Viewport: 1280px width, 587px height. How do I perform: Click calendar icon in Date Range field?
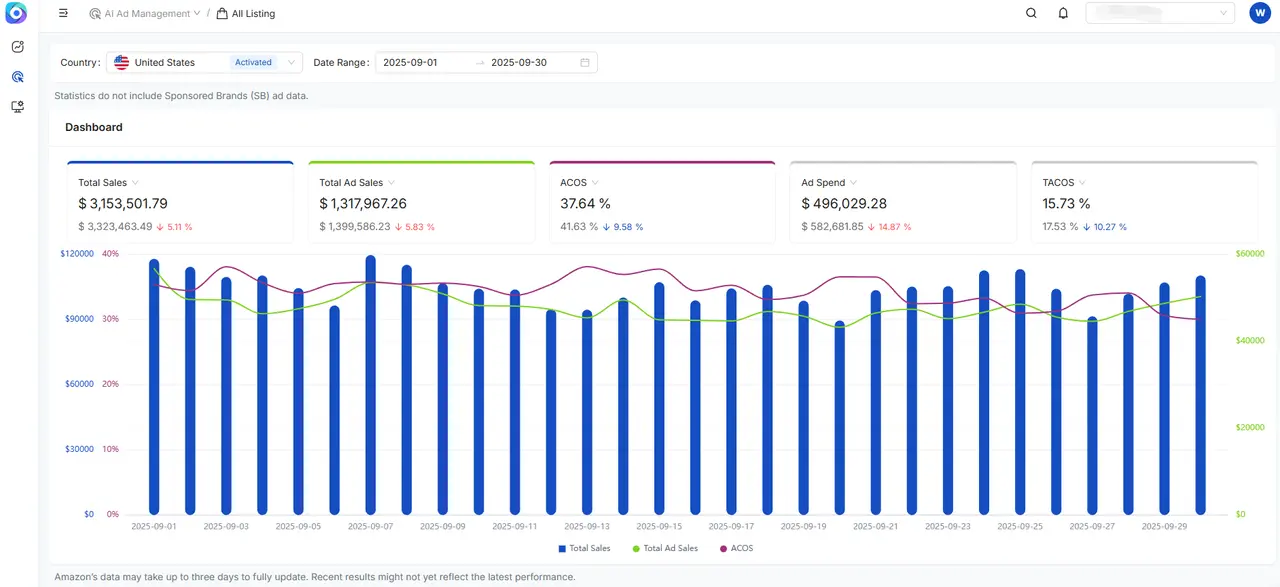[x=585, y=62]
